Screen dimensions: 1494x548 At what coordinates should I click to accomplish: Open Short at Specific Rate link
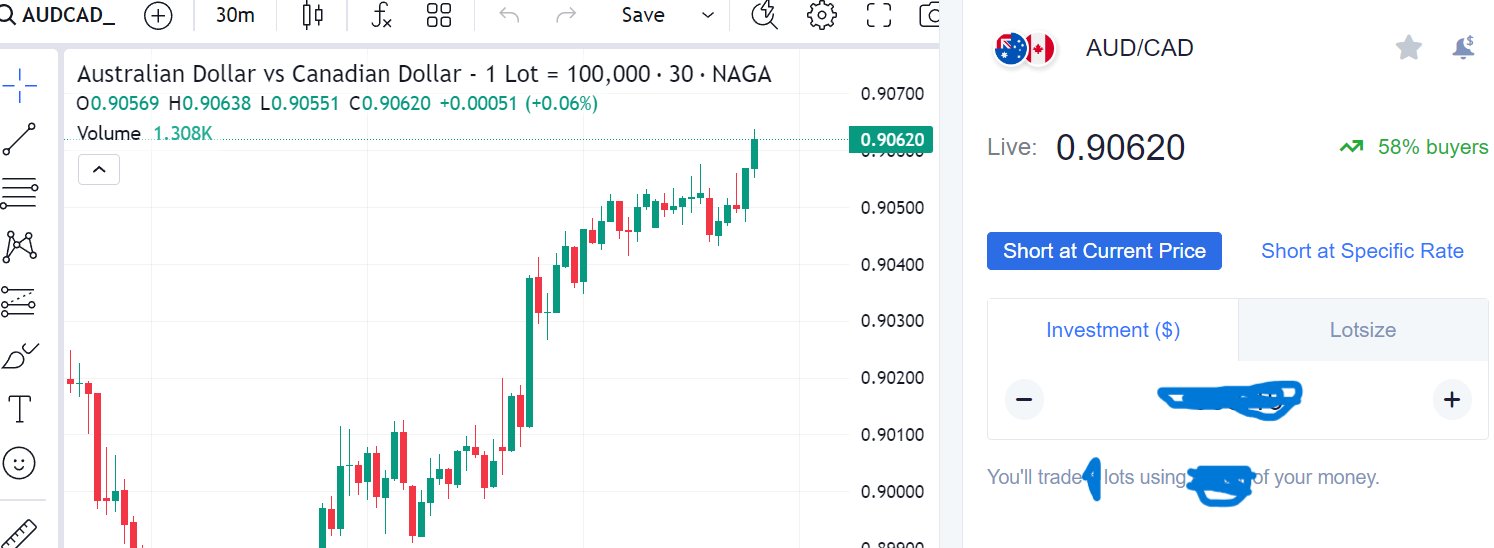(1362, 251)
